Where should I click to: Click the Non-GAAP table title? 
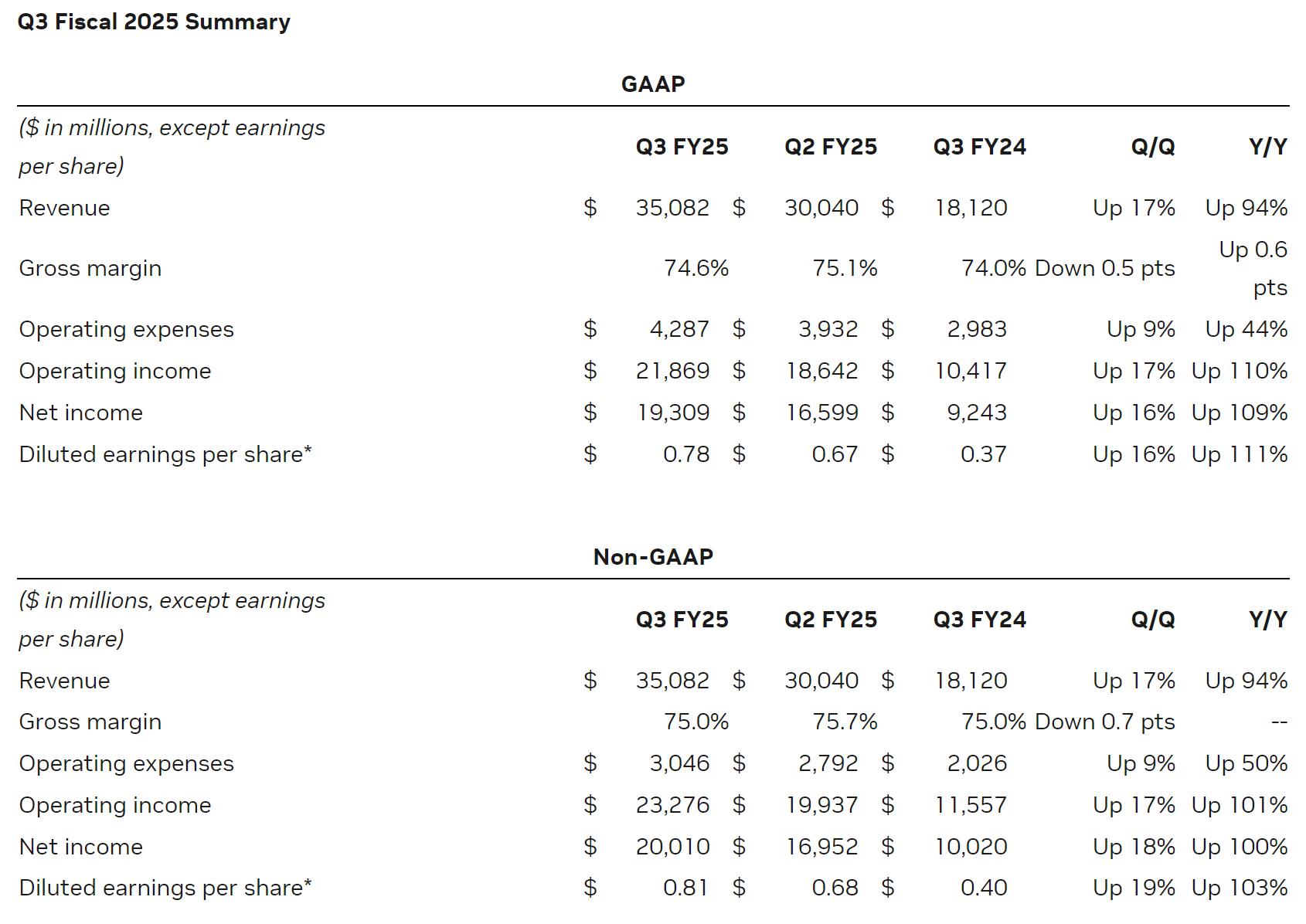tap(653, 556)
